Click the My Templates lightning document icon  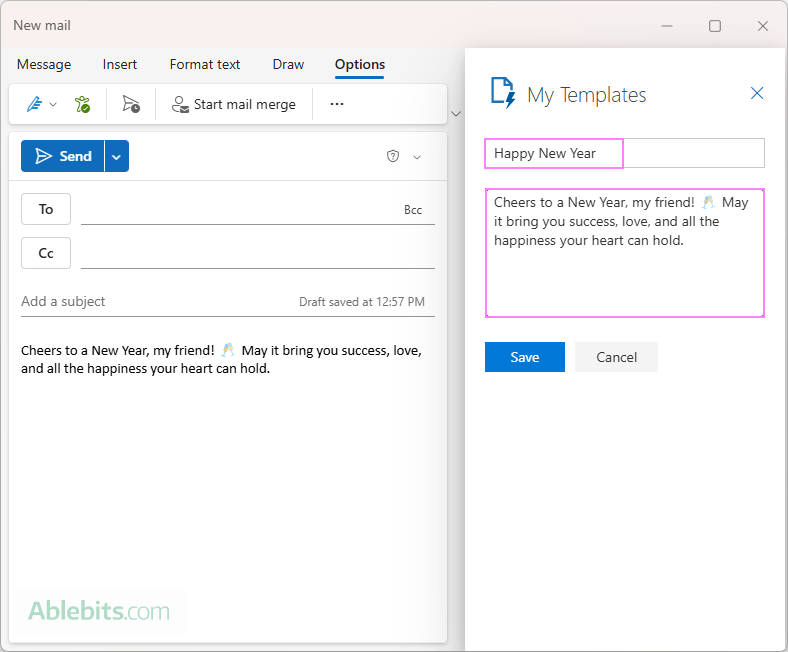(x=503, y=94)
